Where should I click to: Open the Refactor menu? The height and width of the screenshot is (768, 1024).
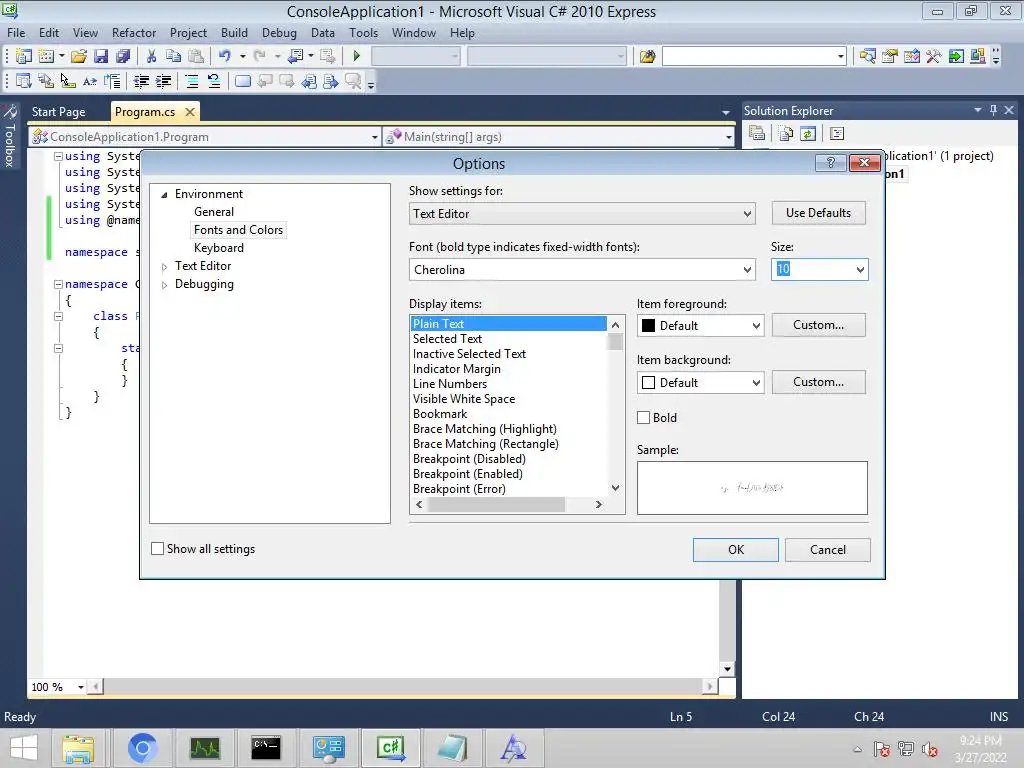pyautogui.click(x=134, y=33)
